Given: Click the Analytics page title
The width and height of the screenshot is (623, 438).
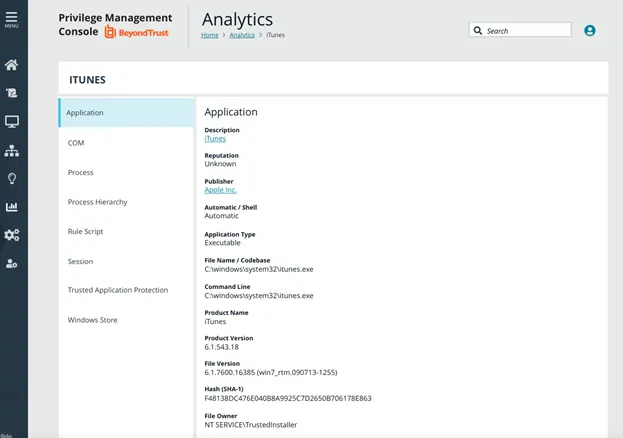Looking at the screenshot, I should [x=237, y=19].
